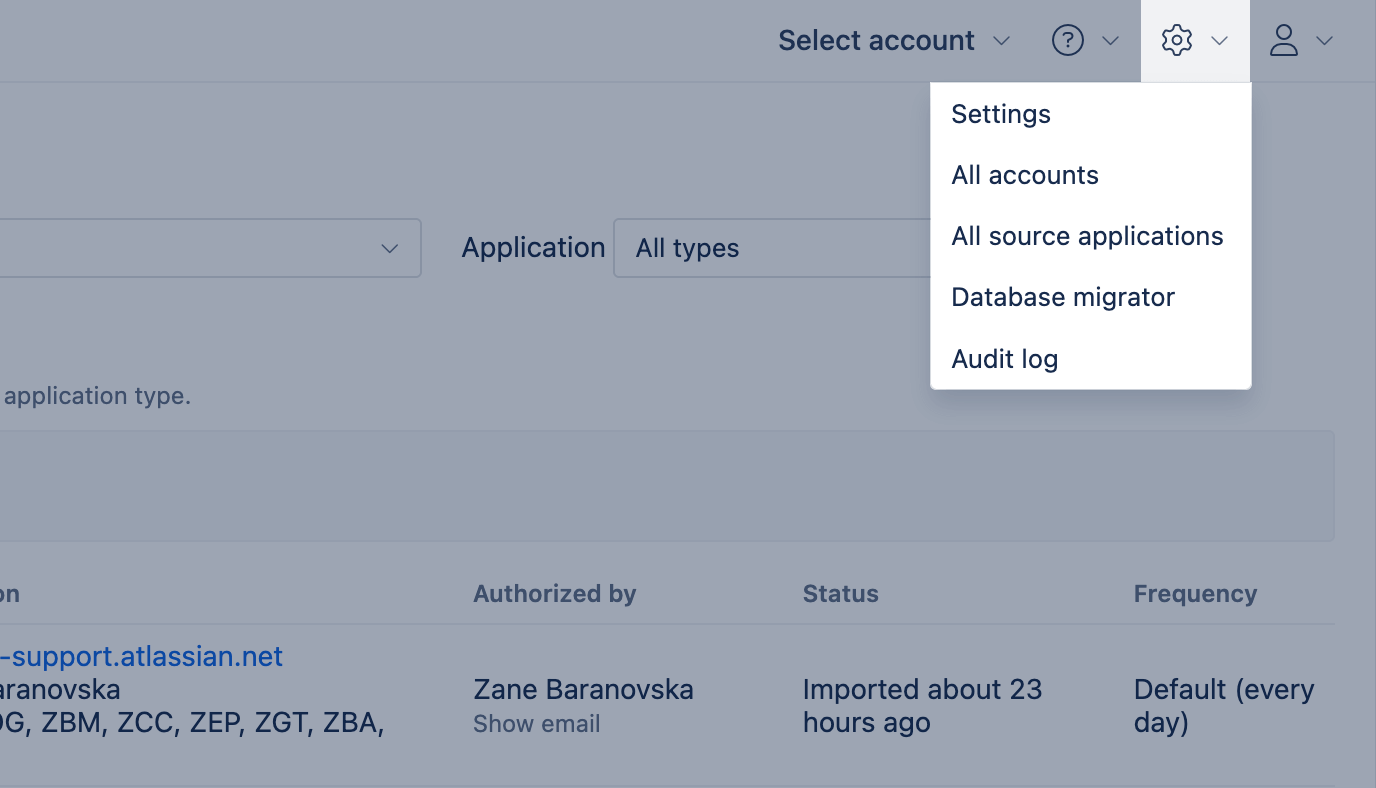Open the user profile icon
The width and height of the screenshot is (1376, 788).
tap(1284, 40)
